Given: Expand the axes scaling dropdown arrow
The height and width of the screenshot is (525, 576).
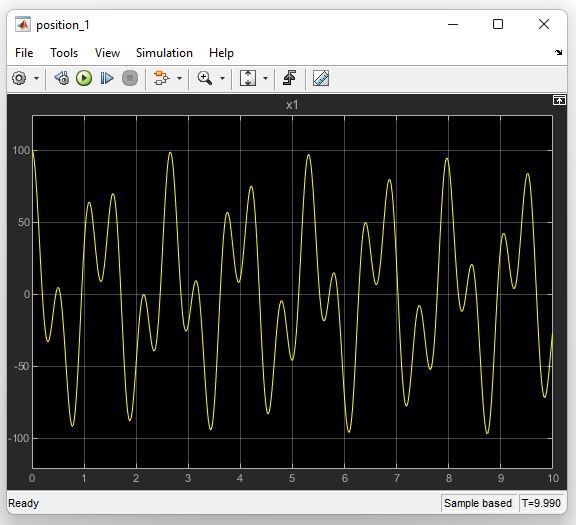Looking at the screenshot, I should tap(265, 78).
